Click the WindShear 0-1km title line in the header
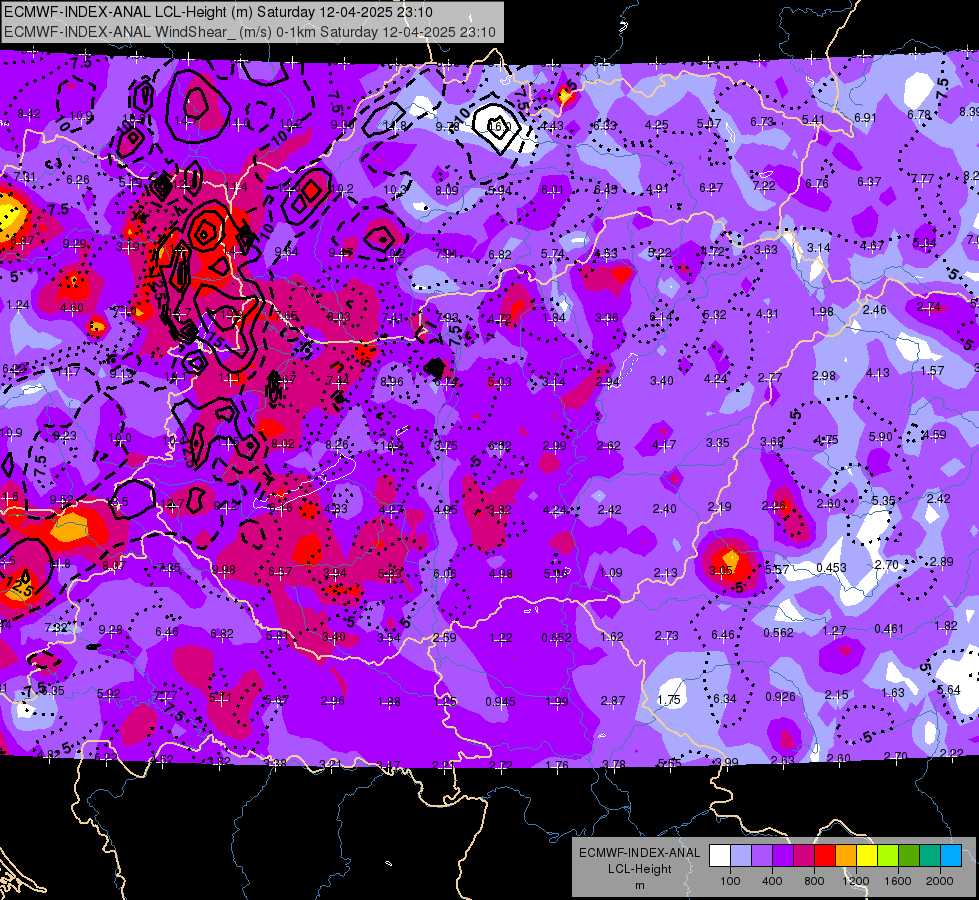 pyautogui.click(x=250, y=32)
